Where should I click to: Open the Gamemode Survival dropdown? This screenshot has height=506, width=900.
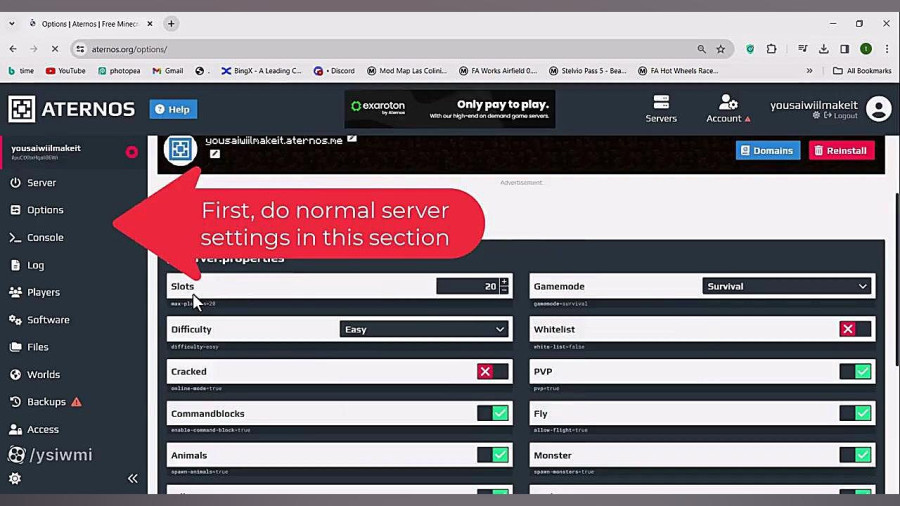[788, 286]
